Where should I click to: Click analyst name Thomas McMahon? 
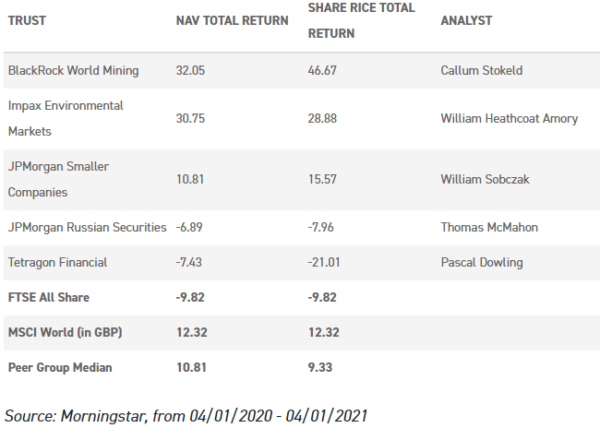tap(489, 227)
